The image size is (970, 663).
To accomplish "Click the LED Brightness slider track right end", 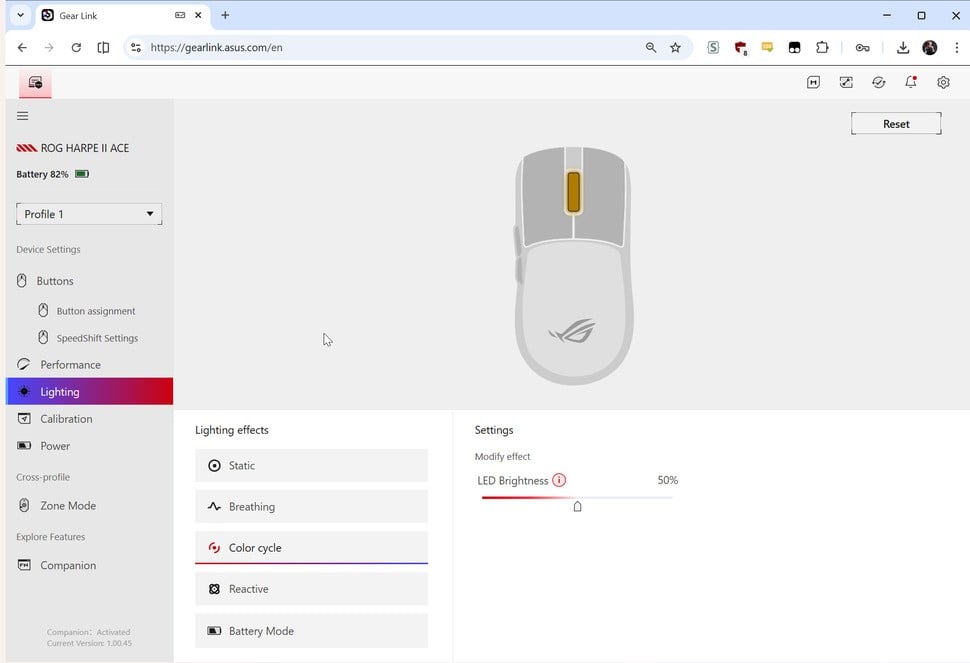I will coord(669,497).
